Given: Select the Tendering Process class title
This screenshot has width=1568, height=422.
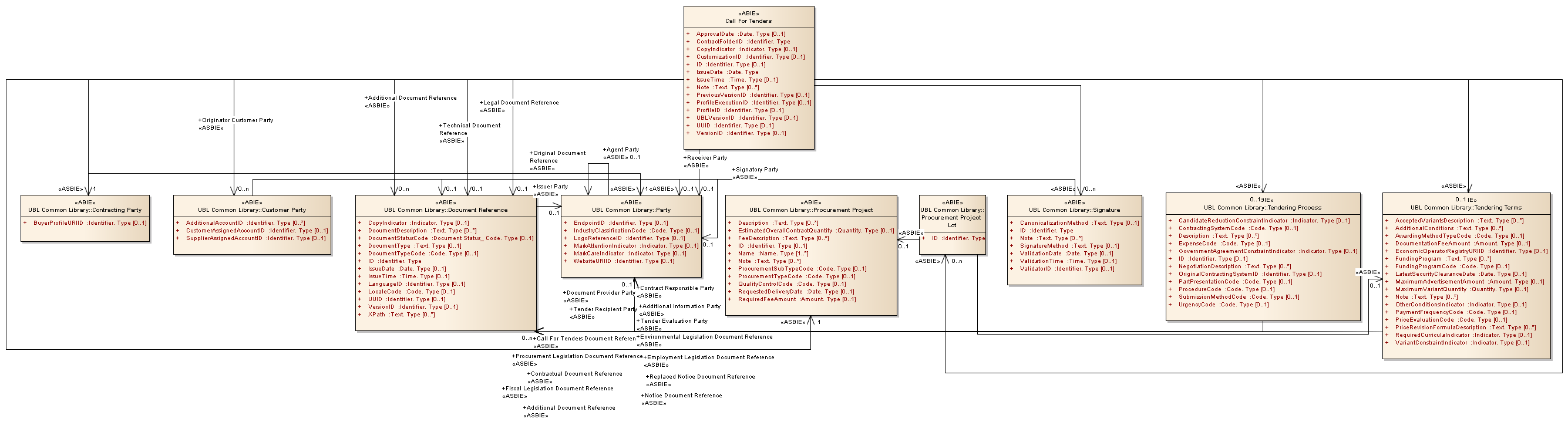Looking at the screenshot, I should pos(1263,207).
